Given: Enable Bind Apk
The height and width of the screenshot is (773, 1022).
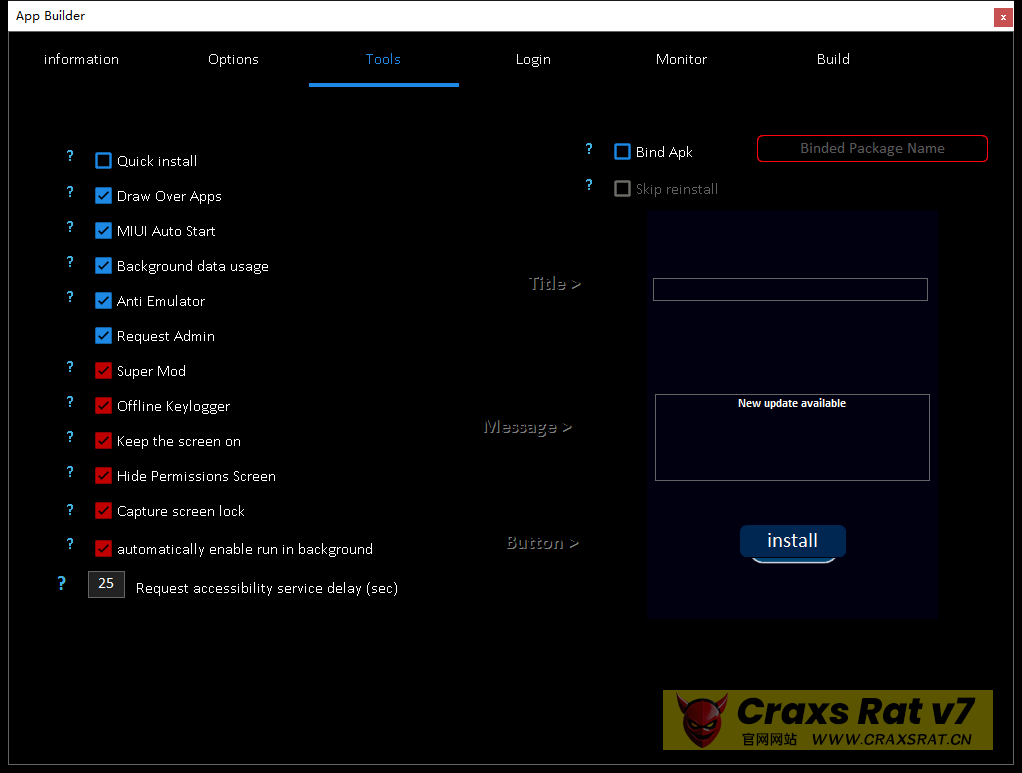Looking at the screenshot, I should click(x=622, y=152).
